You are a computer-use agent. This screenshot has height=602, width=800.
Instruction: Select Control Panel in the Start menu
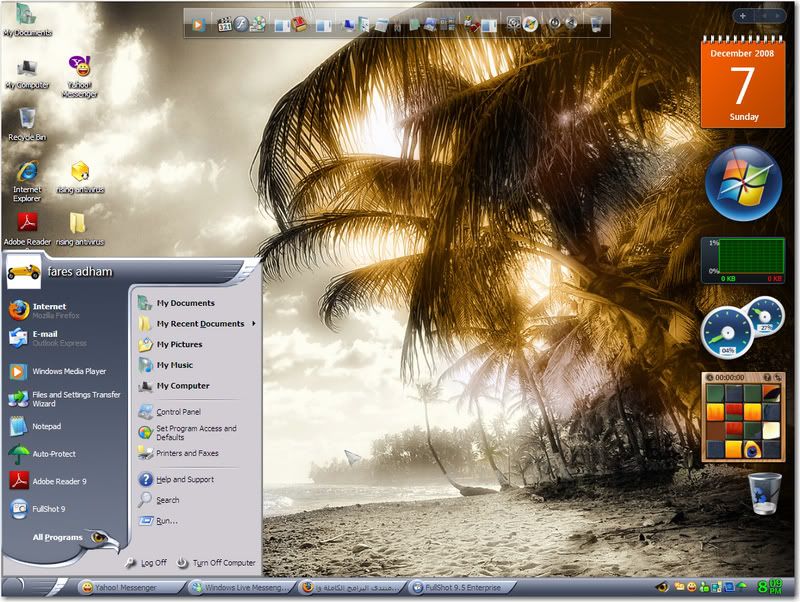click(x=178, y=412)
